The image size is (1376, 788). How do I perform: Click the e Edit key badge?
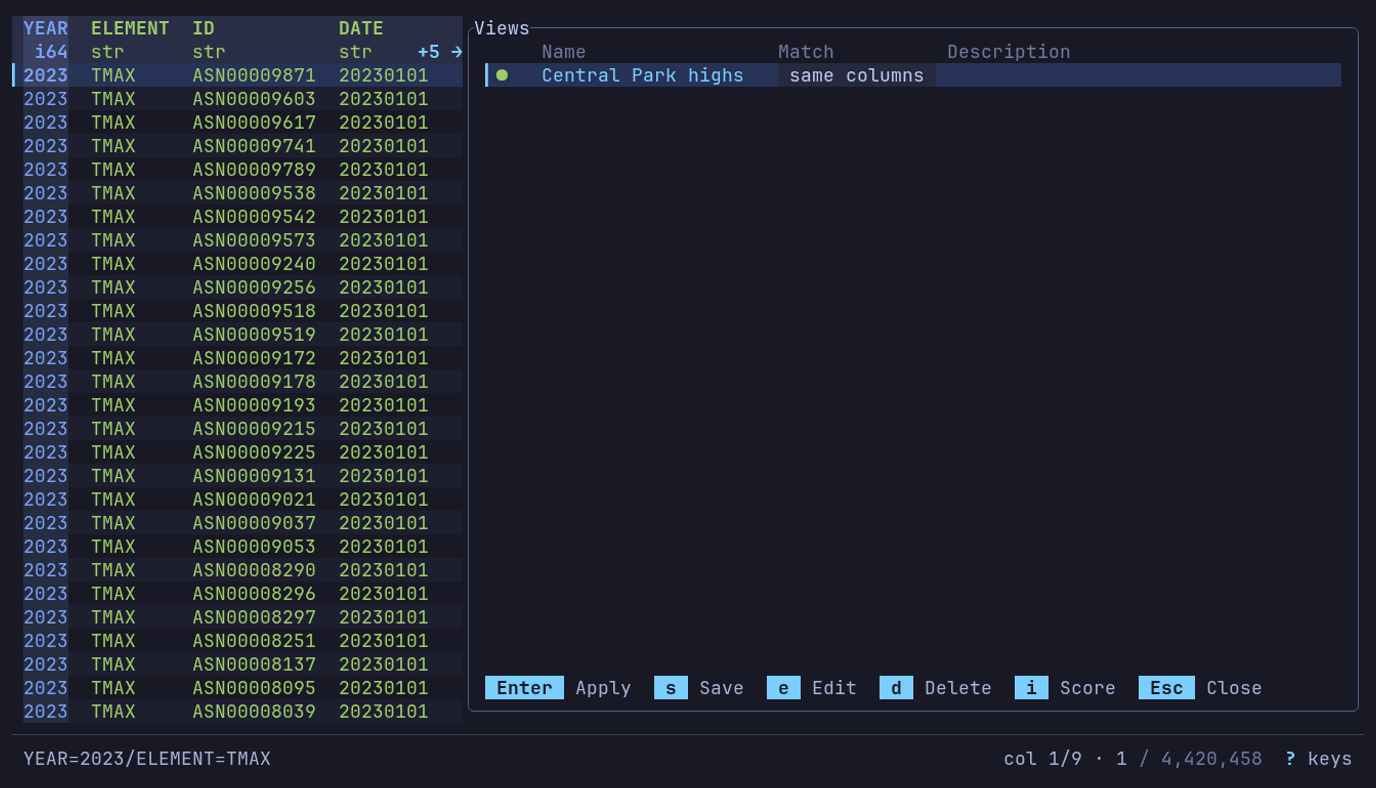(x=783, y=688)
